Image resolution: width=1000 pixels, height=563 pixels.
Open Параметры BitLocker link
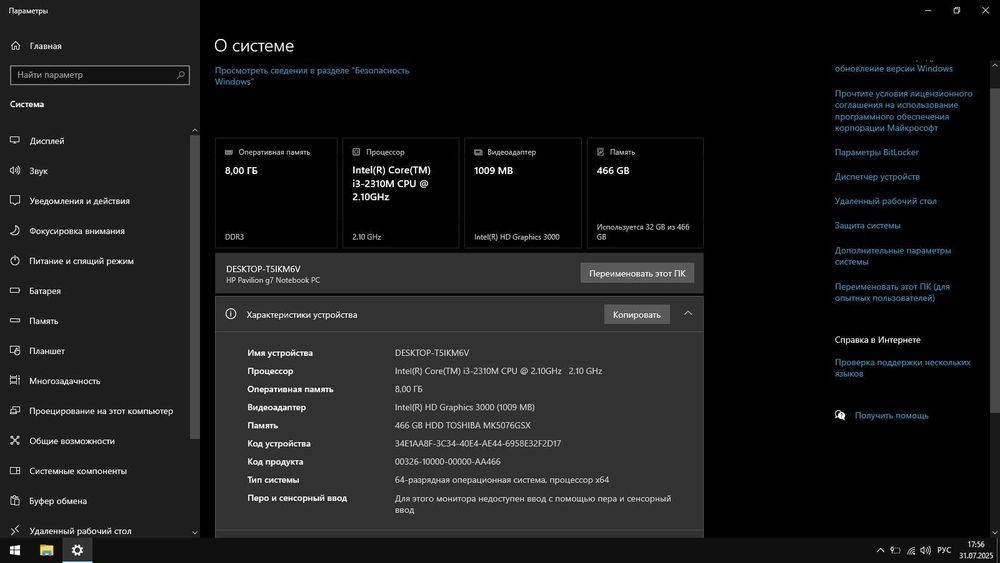point(876,152)
